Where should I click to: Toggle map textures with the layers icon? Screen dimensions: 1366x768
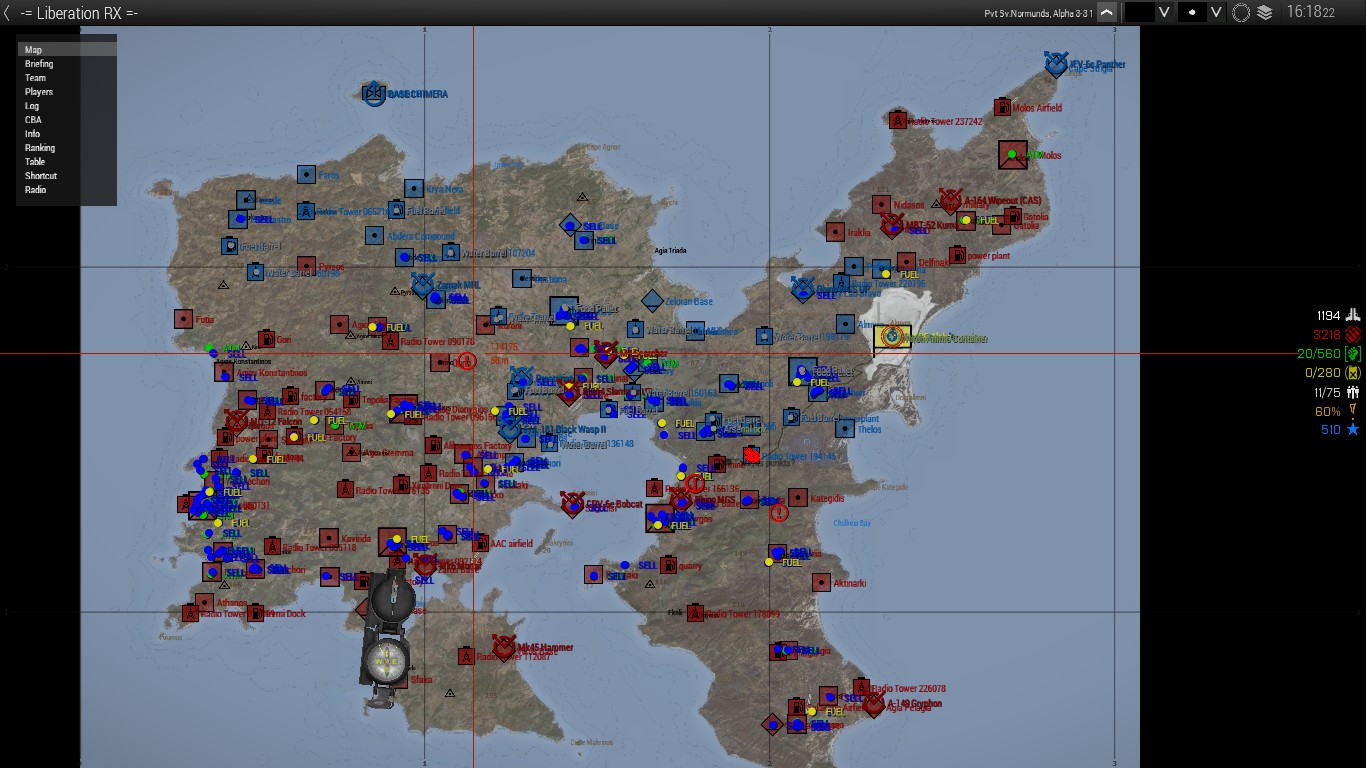1265,12
